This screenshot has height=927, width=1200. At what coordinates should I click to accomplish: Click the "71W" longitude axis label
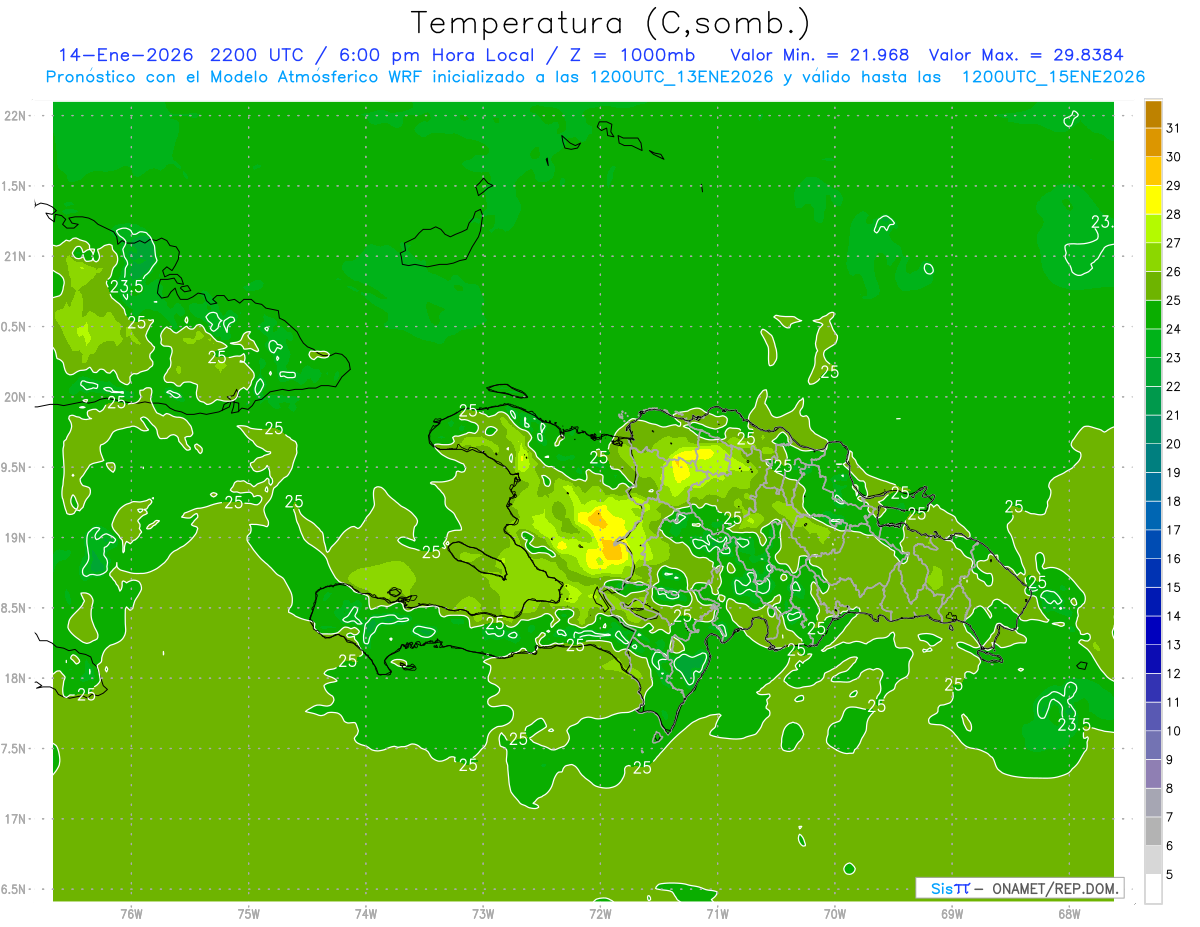click(x=717, y=913)
